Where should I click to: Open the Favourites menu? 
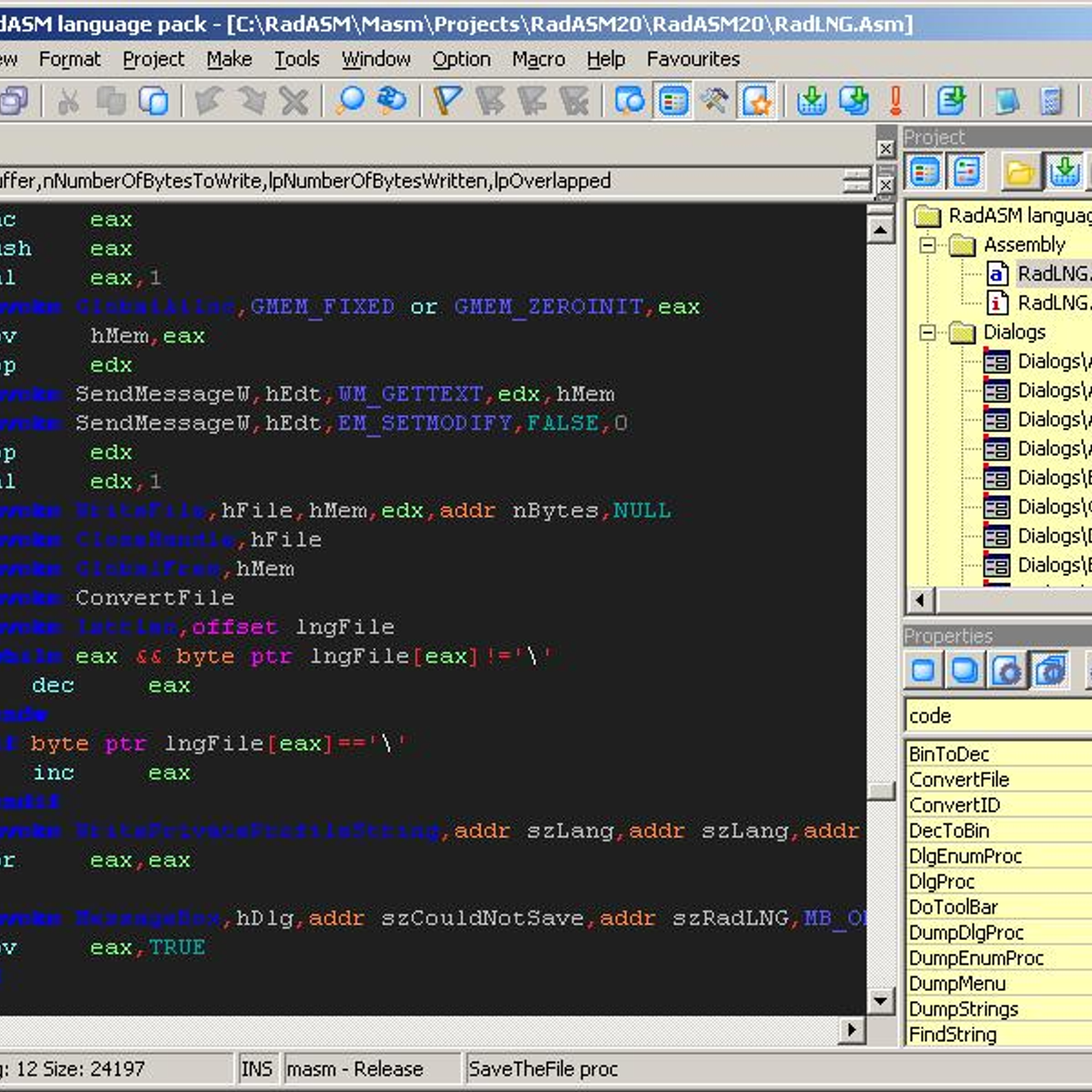[693, 59]
